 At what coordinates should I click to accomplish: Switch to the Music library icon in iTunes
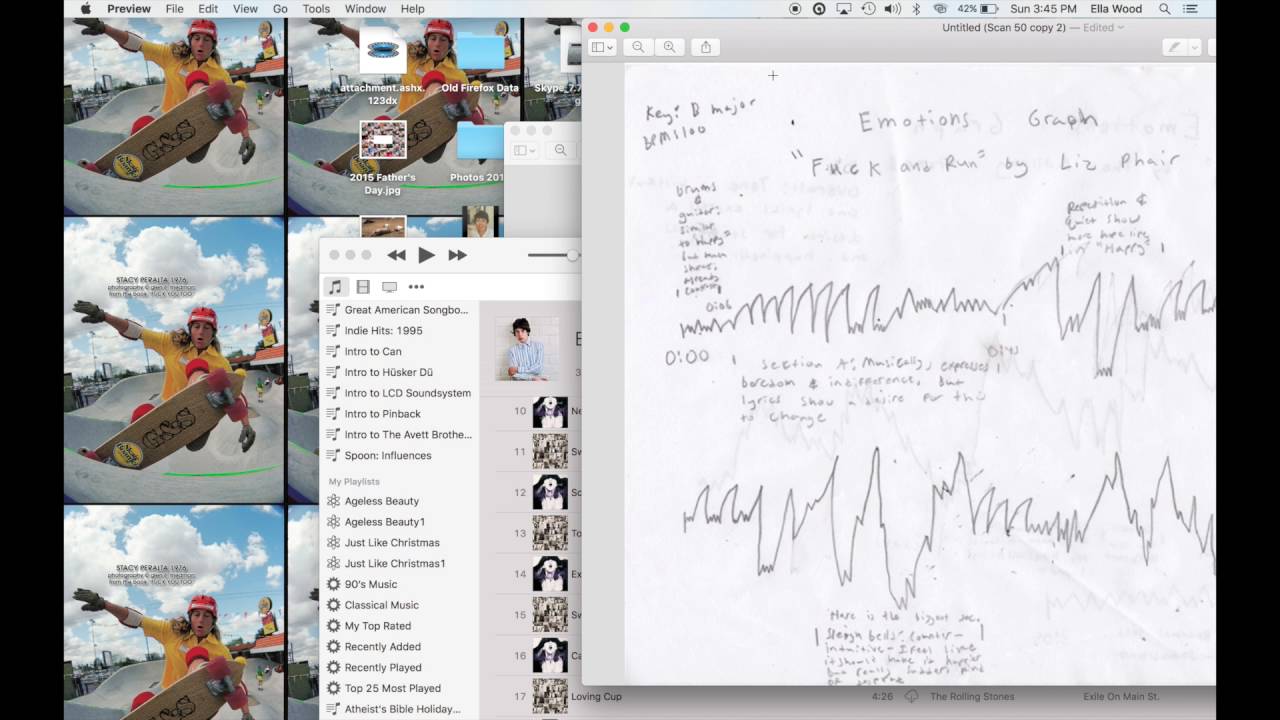coord(336,287)
